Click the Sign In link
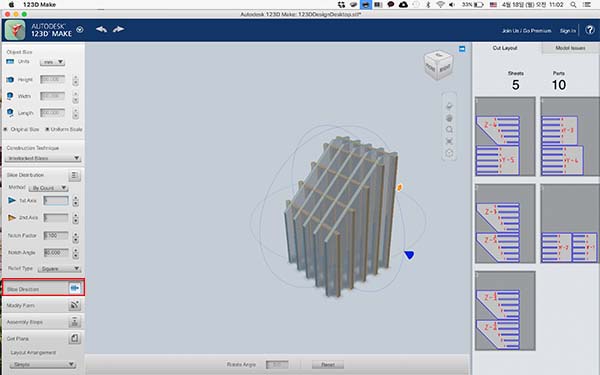Viewport: 600px width, 375px height. pos(568,30)
